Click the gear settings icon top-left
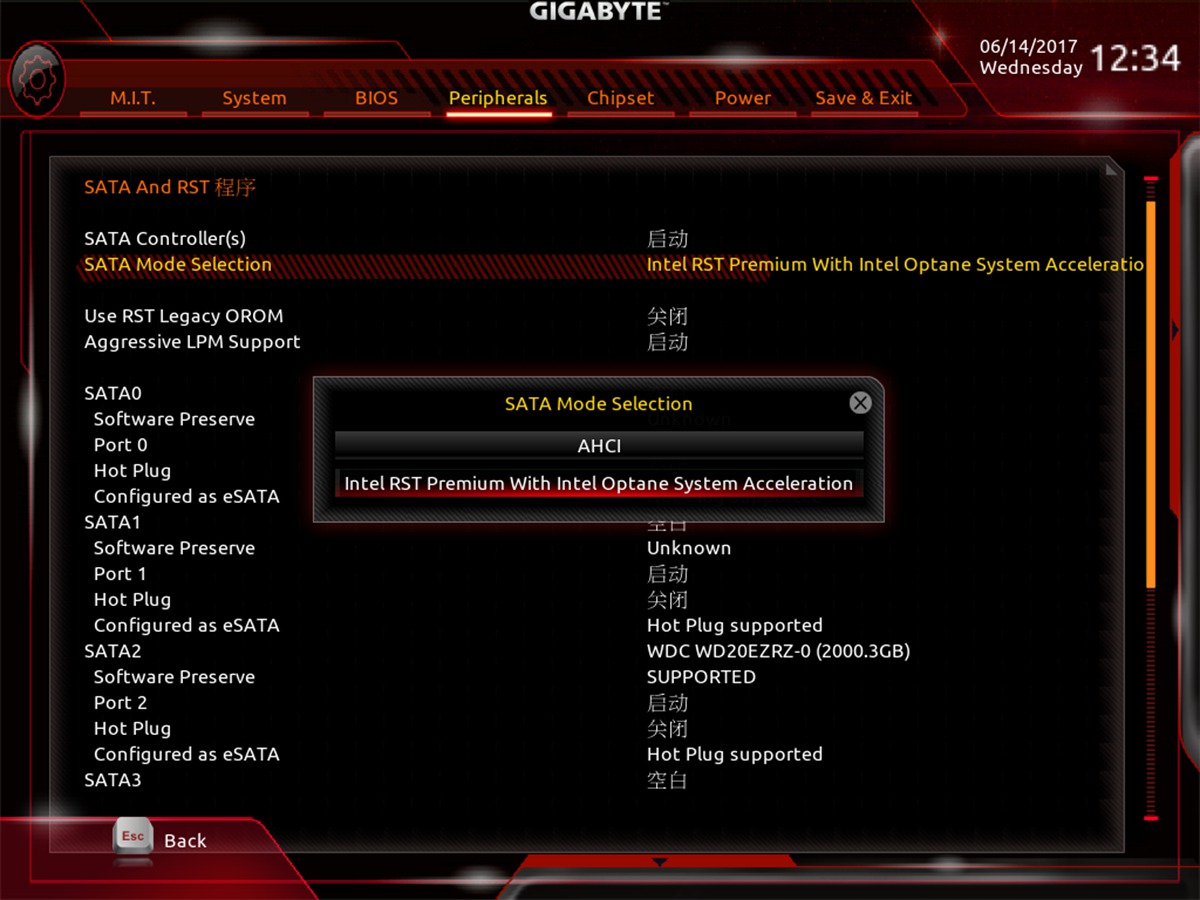1200x900 pixels. (37, 79)
